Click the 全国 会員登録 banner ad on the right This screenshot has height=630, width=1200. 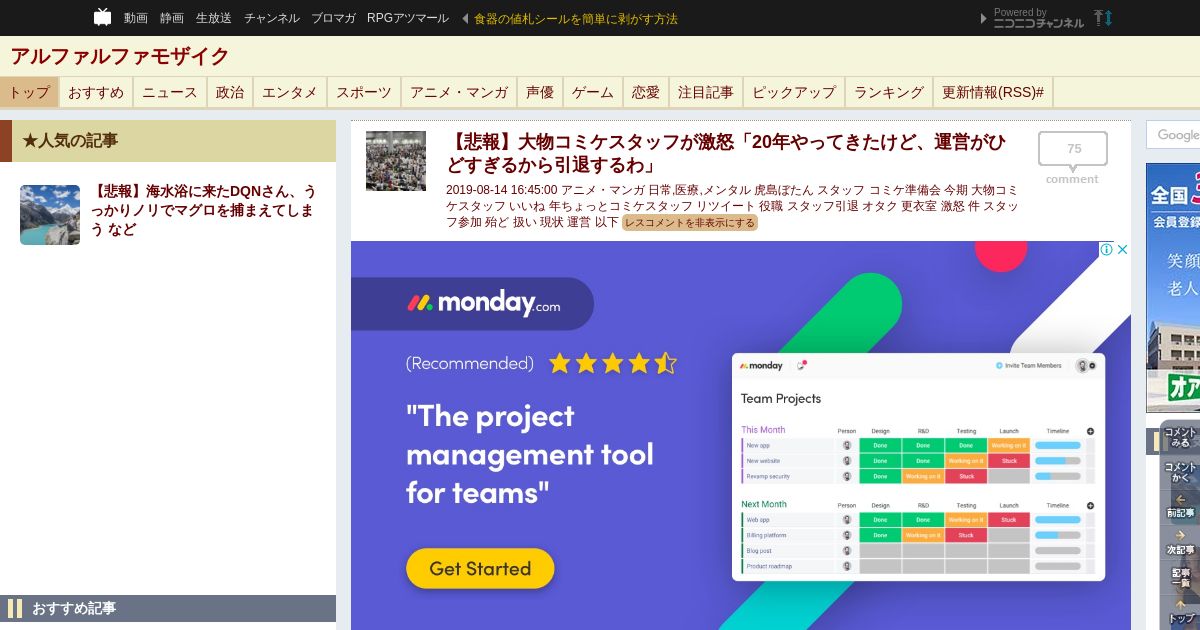(x=1173, y=288)
